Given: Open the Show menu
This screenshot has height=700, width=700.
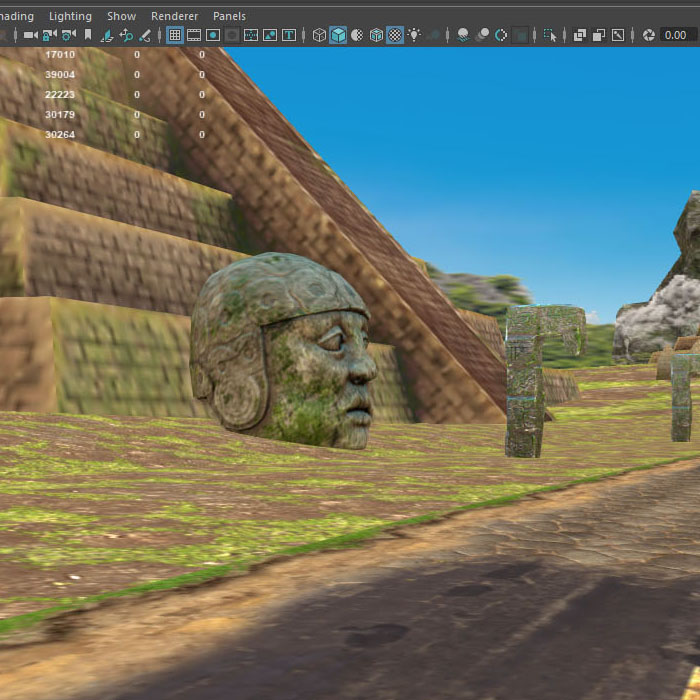Looking at the screenshot, I should (x=121, y=16).
